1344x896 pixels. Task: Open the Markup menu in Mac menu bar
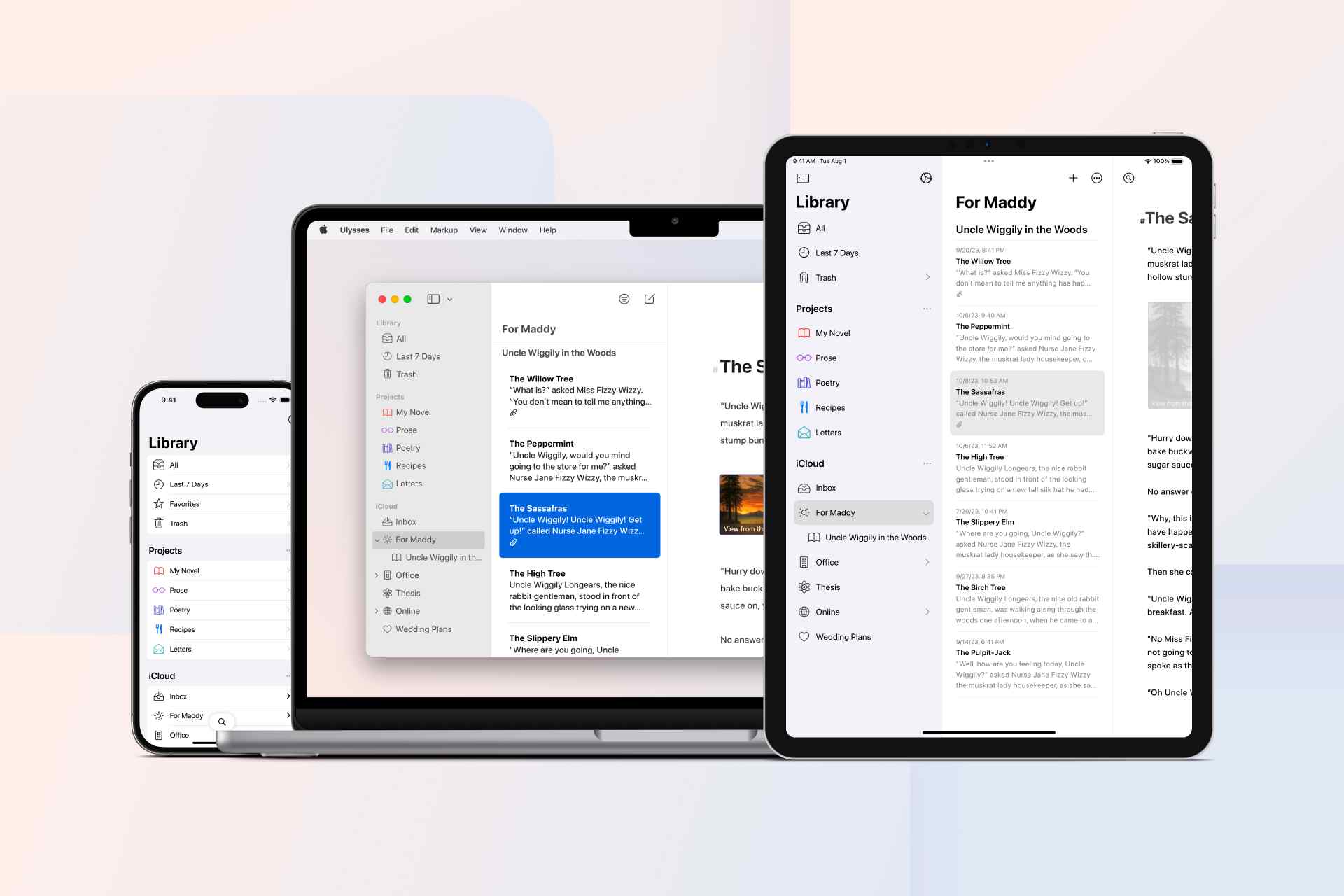pyautogui.click(x=444, y=229)
